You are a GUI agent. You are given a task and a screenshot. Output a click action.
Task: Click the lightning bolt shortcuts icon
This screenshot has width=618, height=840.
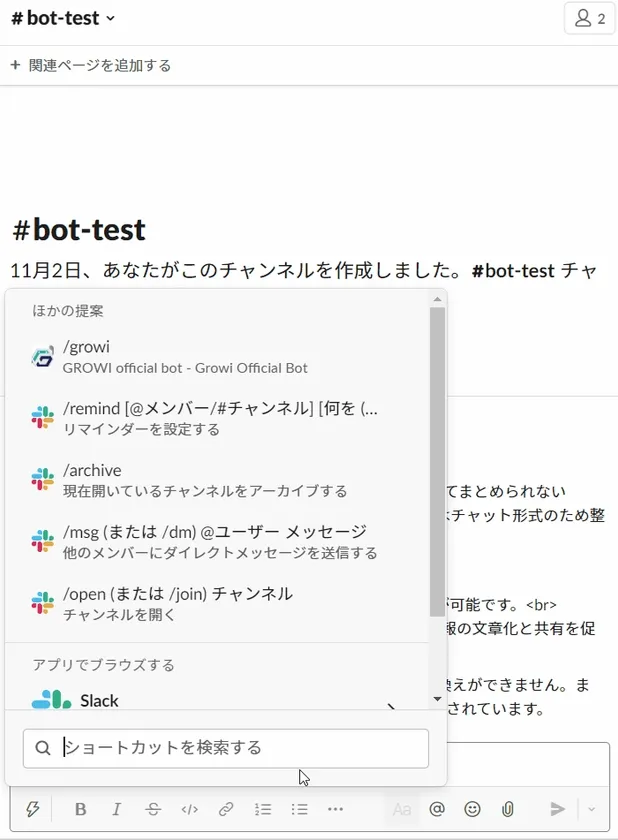tap(32, 809)
